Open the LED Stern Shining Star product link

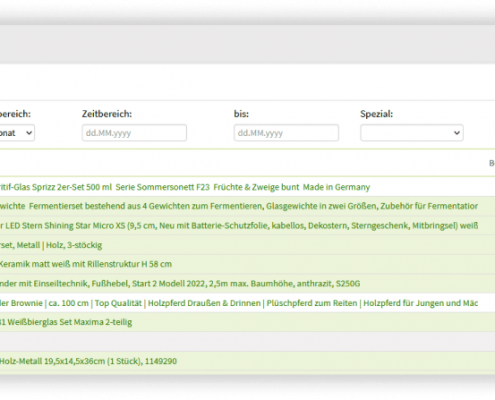coord(239,226)
